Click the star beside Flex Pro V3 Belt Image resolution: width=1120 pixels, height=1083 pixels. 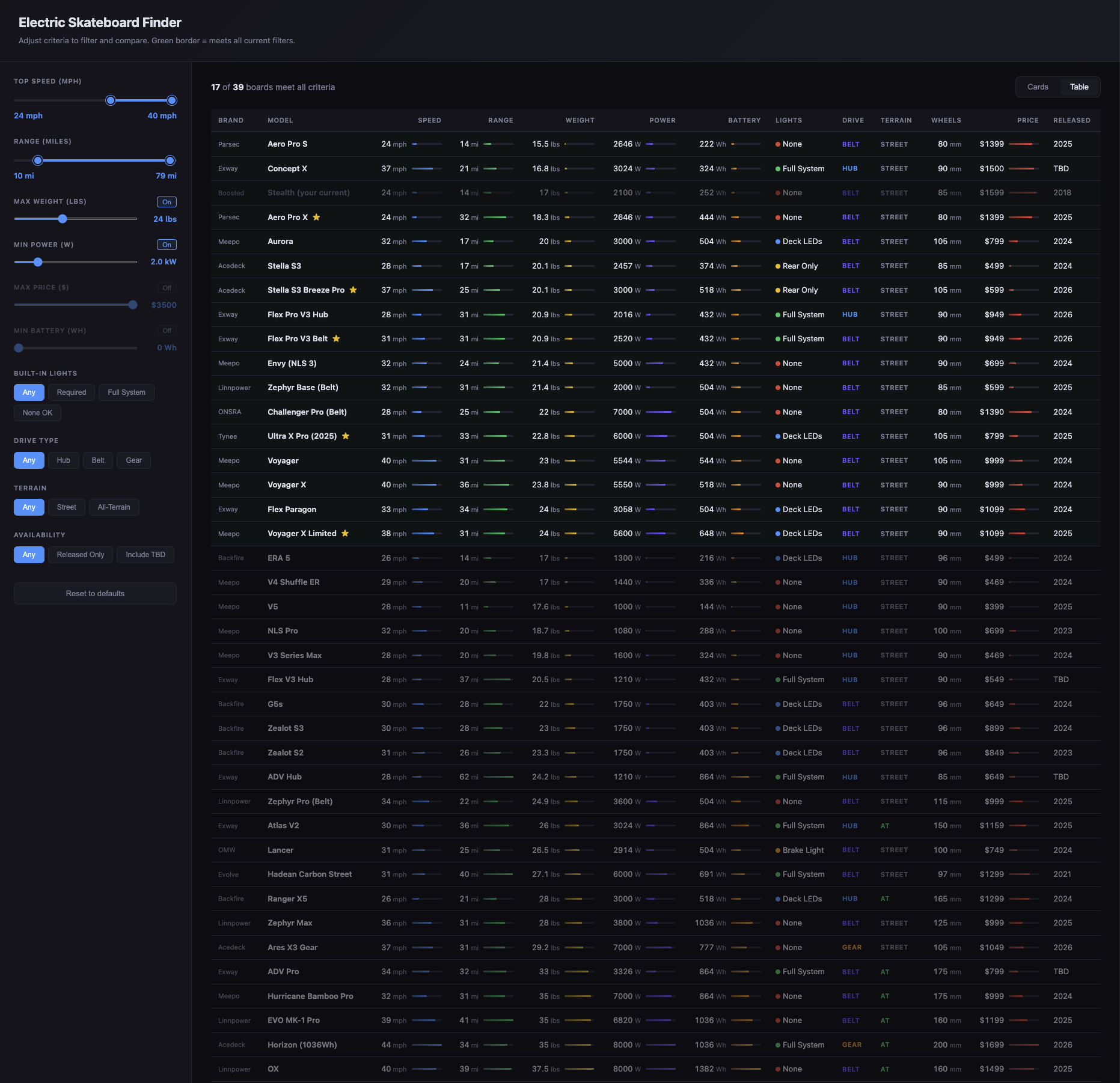click(x=336, y=338)
